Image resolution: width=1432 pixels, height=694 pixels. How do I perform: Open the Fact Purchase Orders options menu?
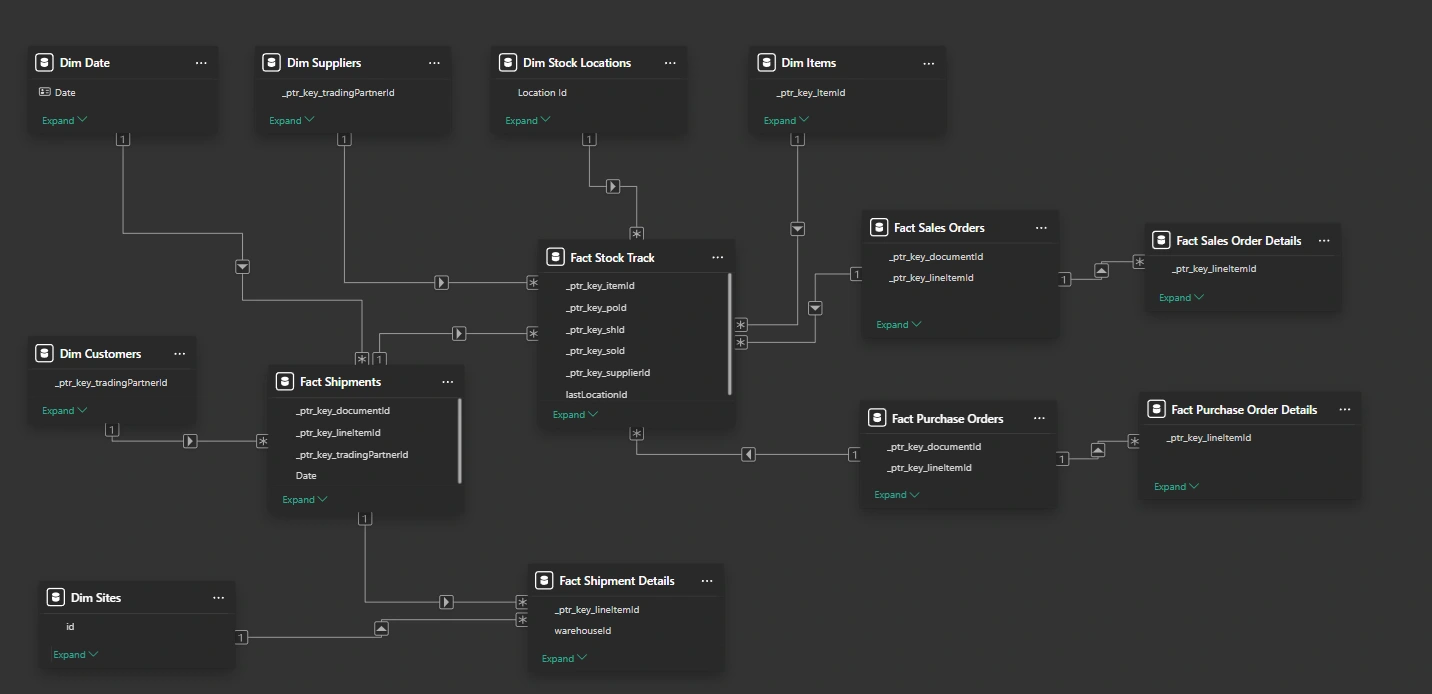tap(1040, 417)
